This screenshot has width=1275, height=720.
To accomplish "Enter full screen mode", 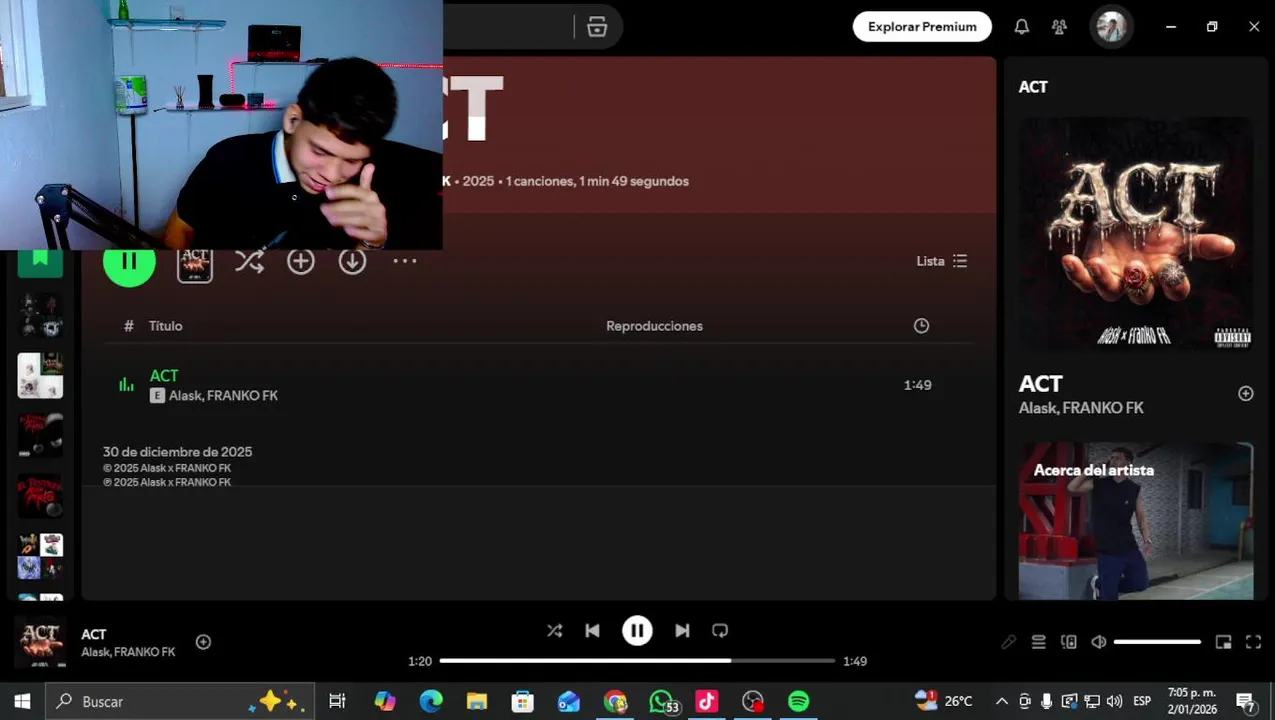I will [1253, 642].
